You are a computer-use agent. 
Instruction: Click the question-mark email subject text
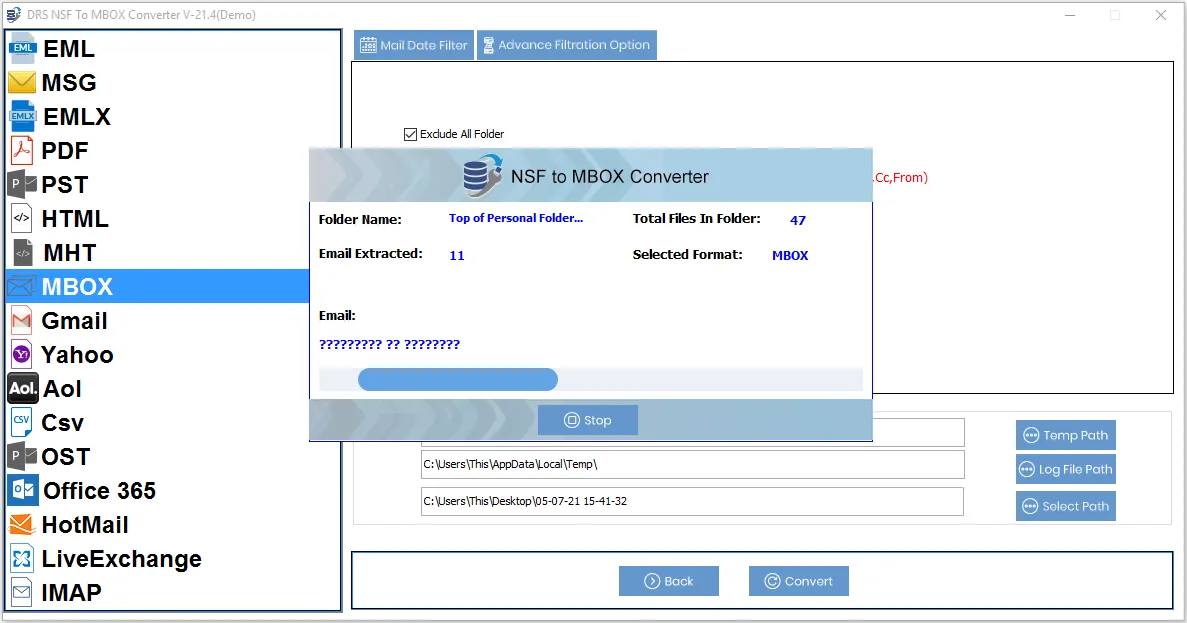[389, 344]
